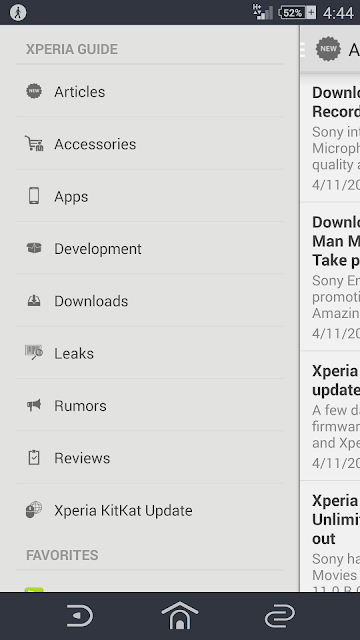This screenshot has width=360, height=640.
Task: Open the first Download article in the list
Action: pos(331,138)
